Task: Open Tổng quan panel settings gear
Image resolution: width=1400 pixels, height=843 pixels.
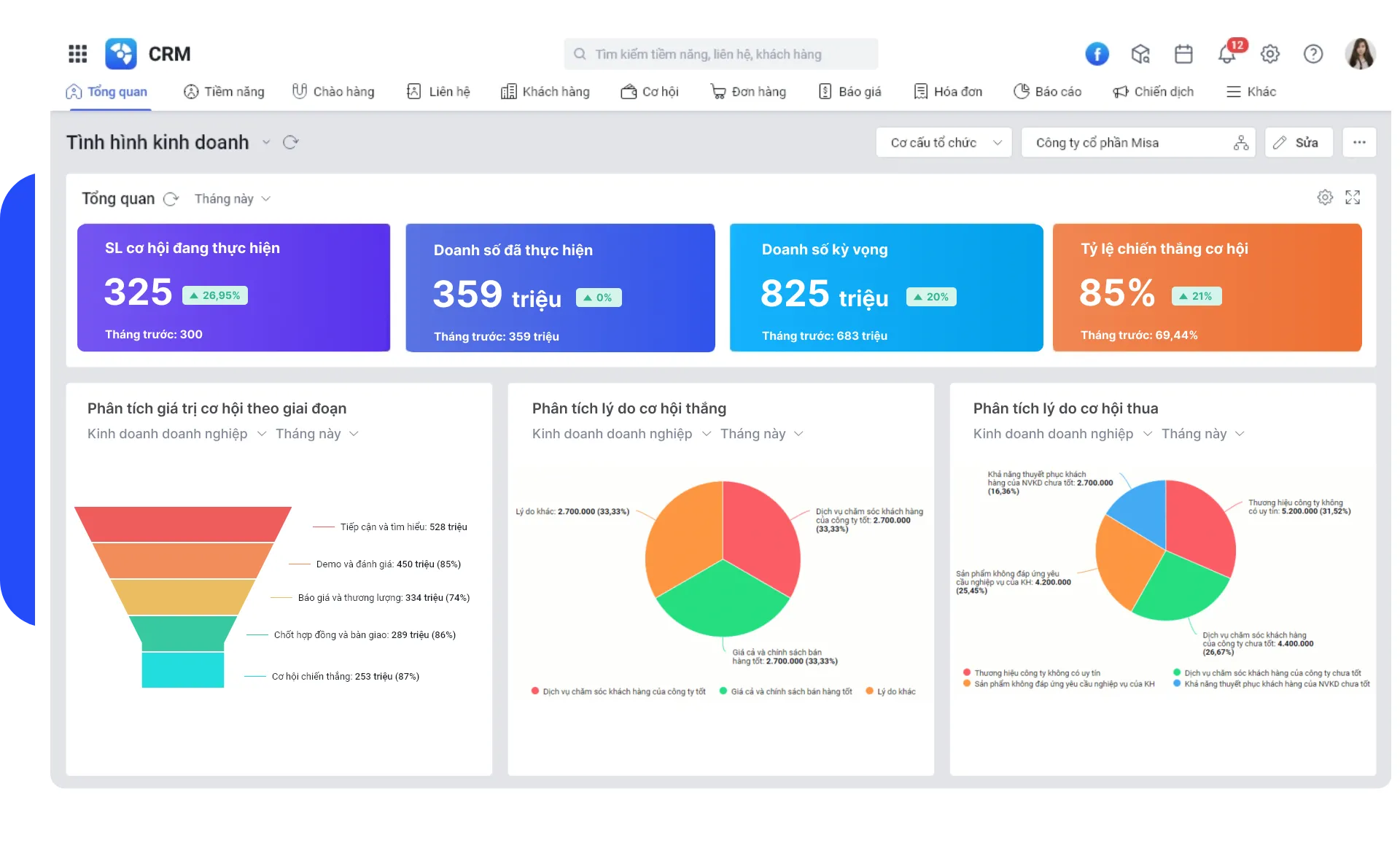Action: pyautogui.click(x=1325, y=198)
